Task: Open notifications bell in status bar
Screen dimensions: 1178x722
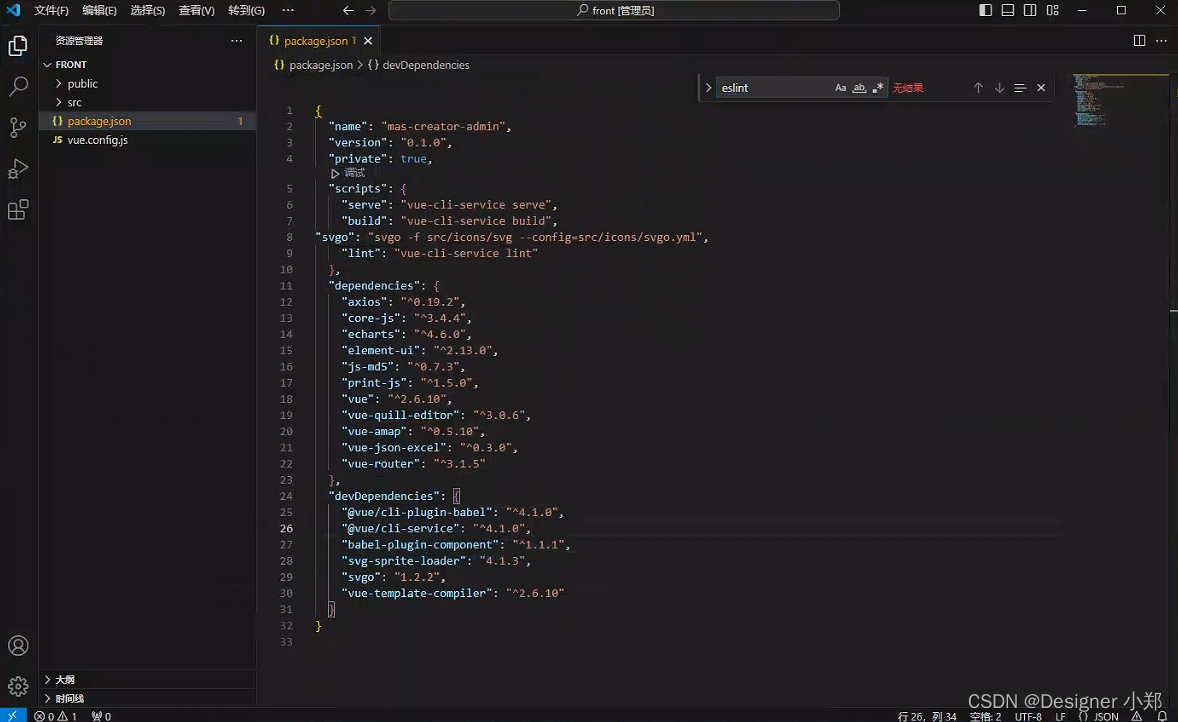Action: point(1162,716)
